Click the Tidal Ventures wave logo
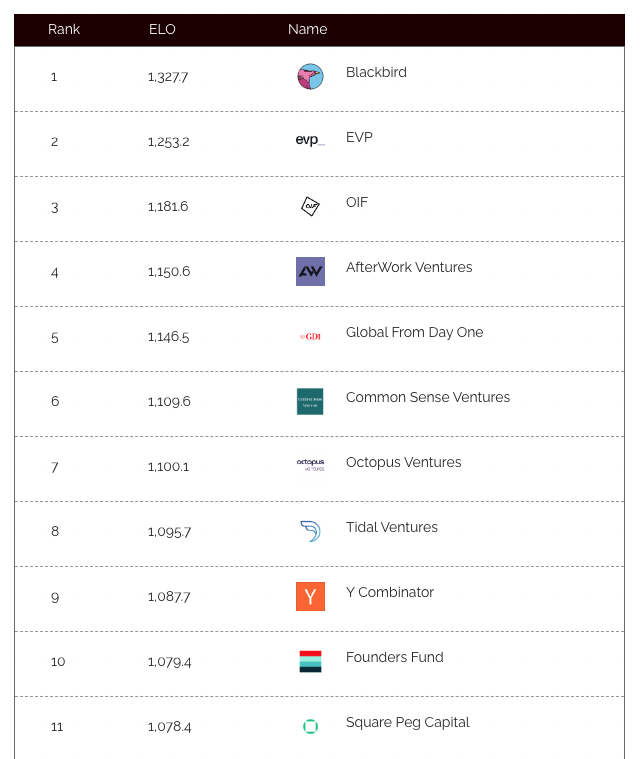Image resolution: width=640 pixels, height=759 pixels. [310, 531]
